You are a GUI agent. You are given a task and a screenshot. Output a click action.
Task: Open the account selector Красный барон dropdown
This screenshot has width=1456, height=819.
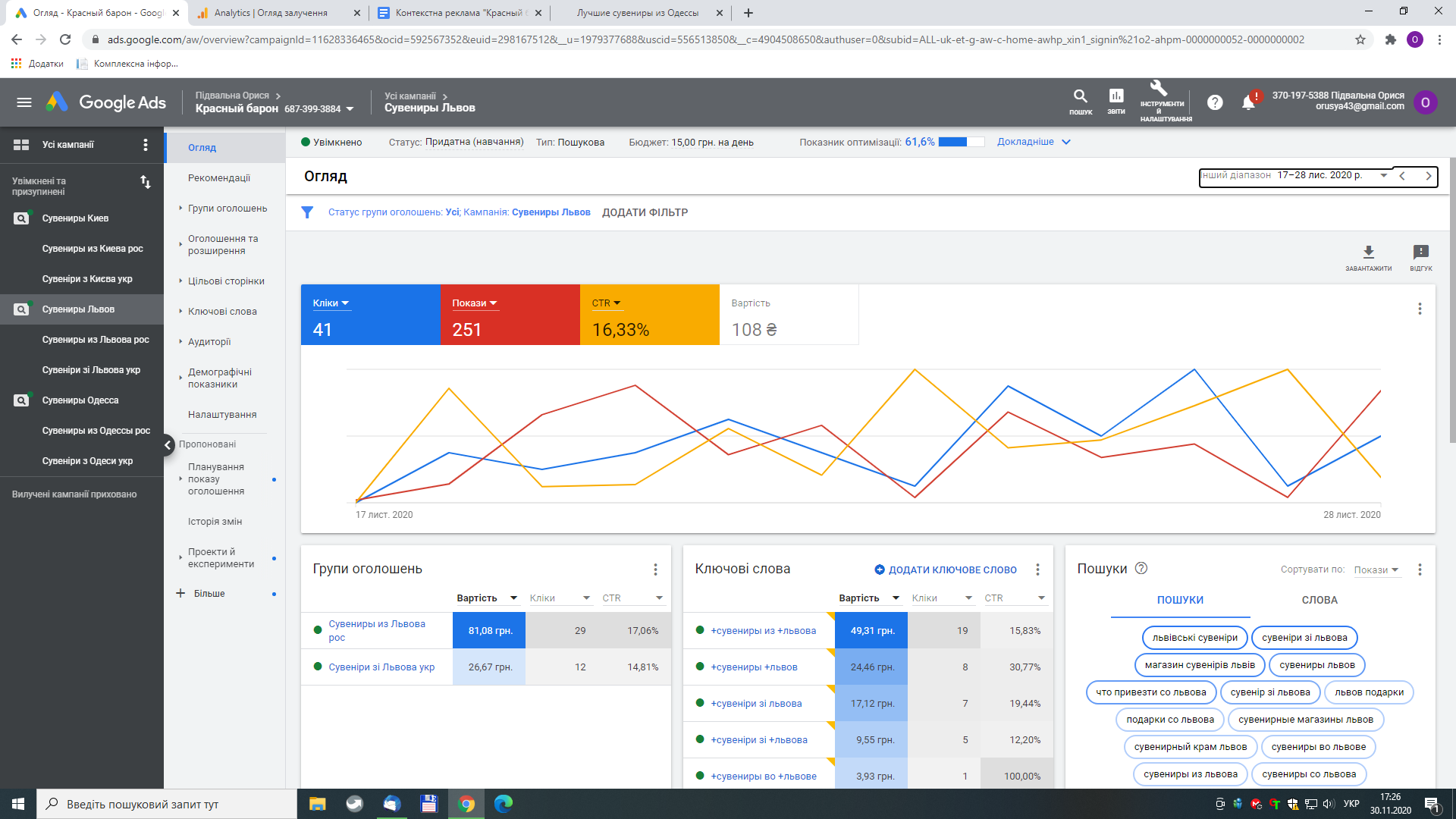[275, 108]
